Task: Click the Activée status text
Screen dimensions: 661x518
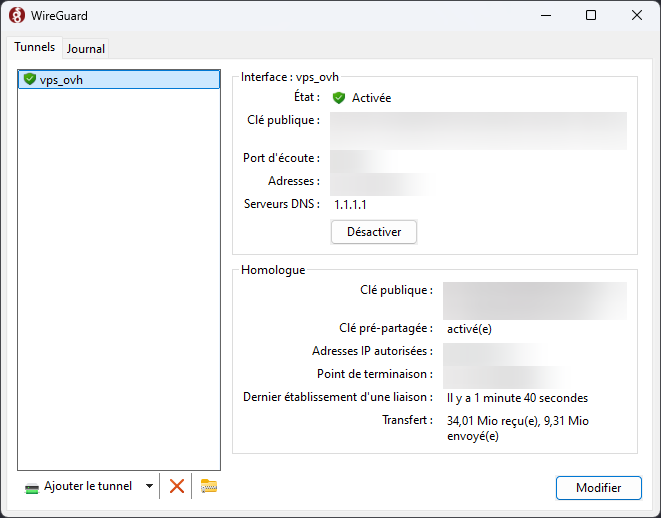Action: tap(371, 98)
